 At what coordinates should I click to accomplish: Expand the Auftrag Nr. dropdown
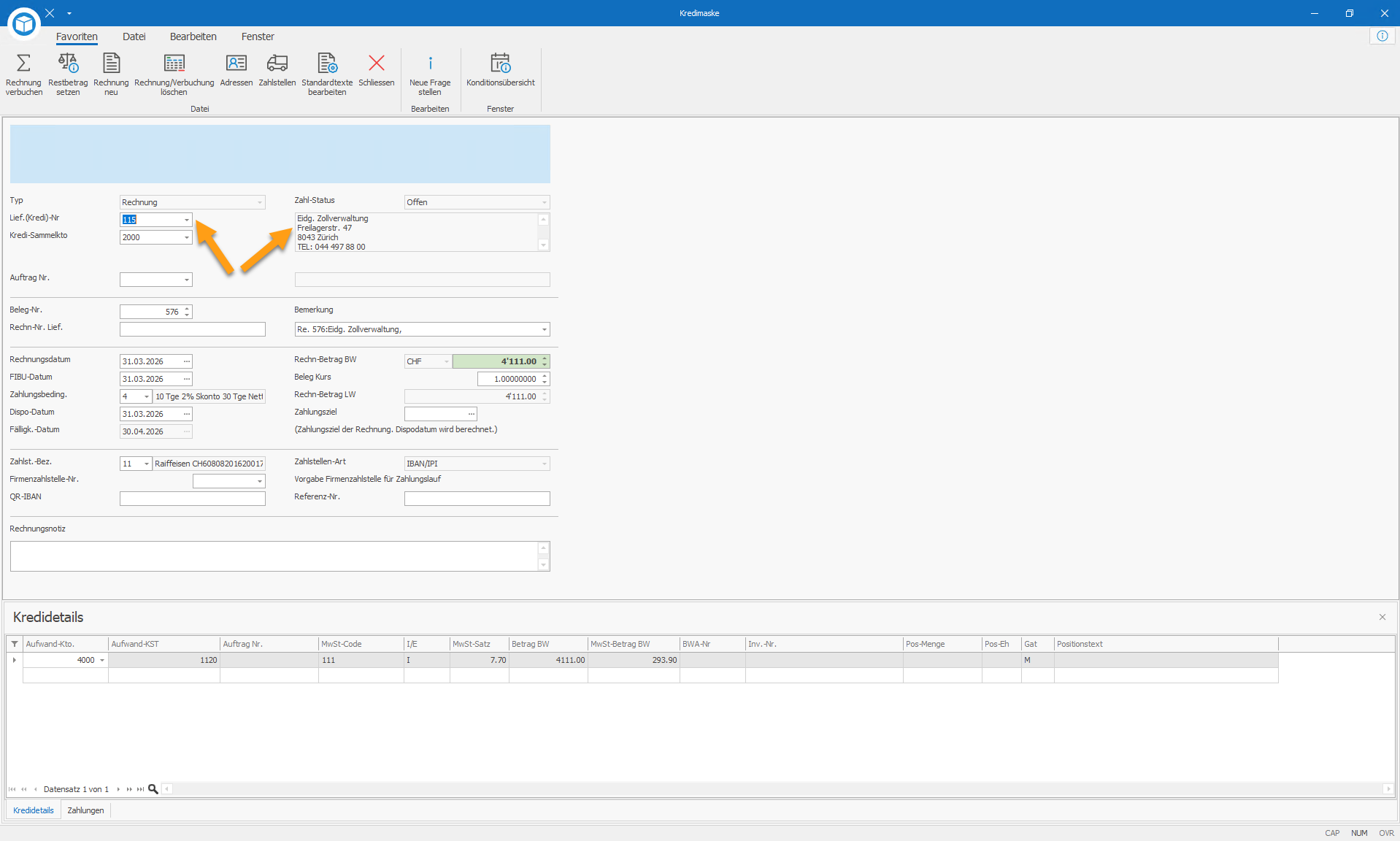[x=187, y=280]
